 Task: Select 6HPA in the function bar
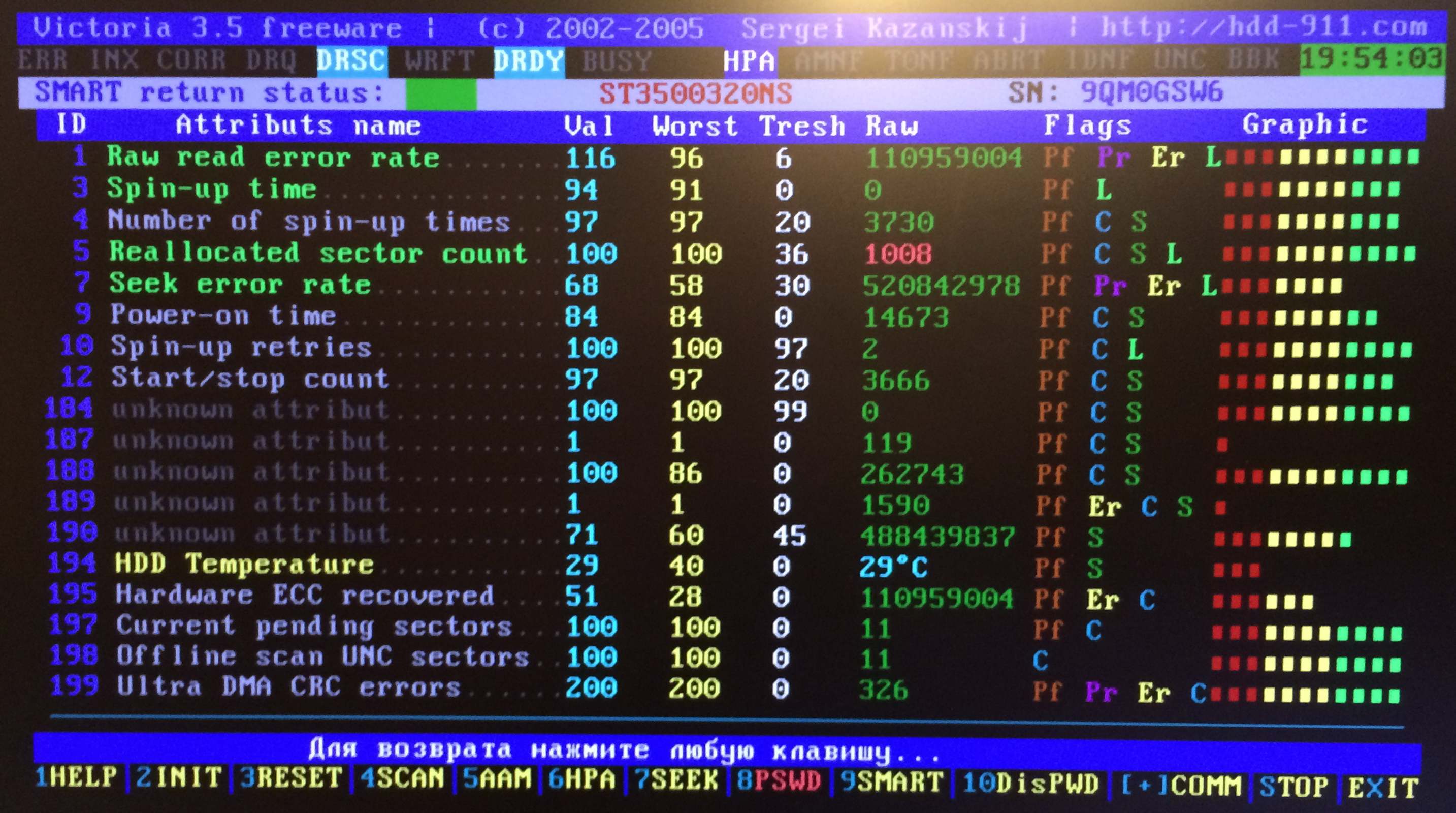581,779
